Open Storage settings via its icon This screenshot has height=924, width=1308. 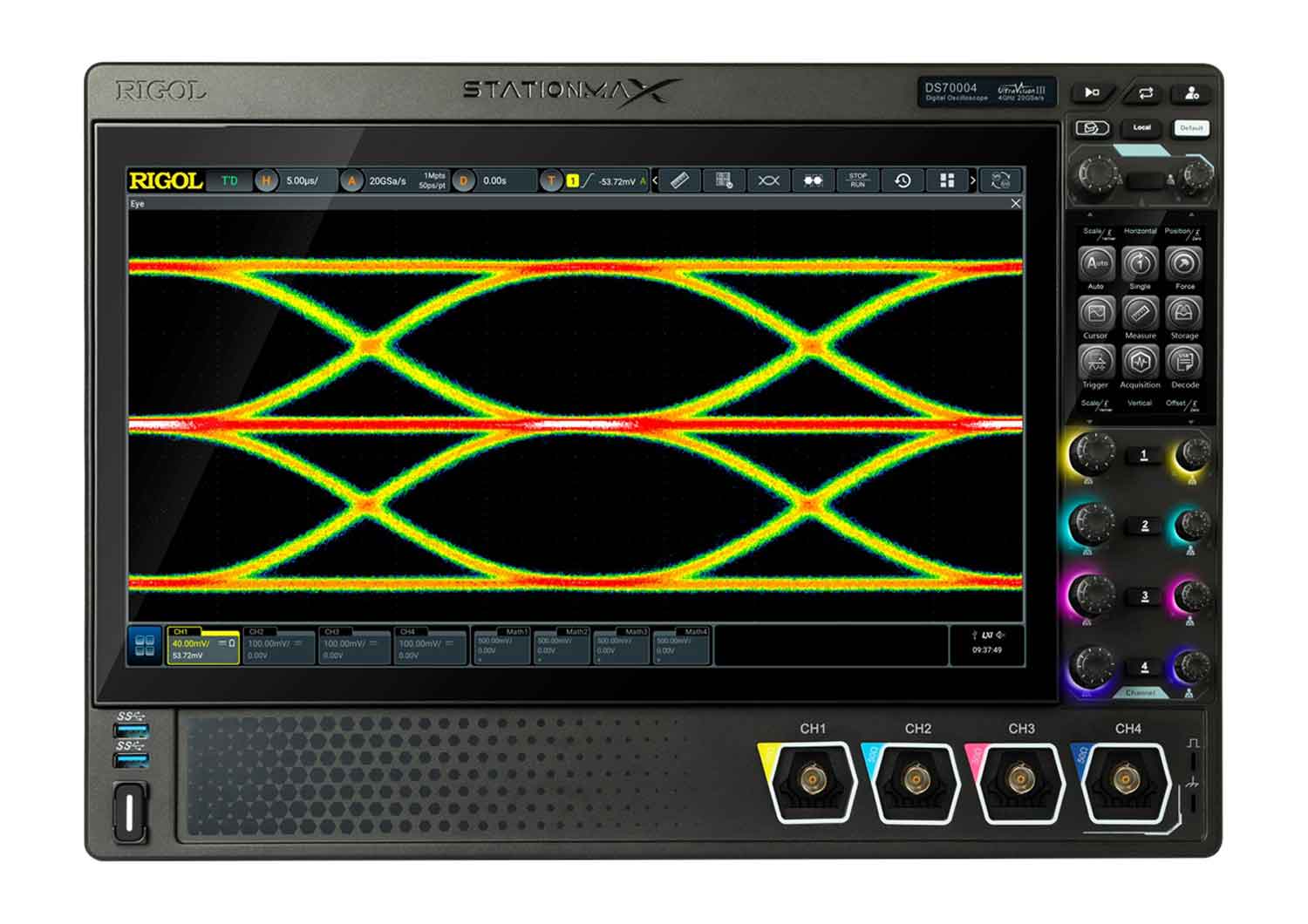point(1184,314)
